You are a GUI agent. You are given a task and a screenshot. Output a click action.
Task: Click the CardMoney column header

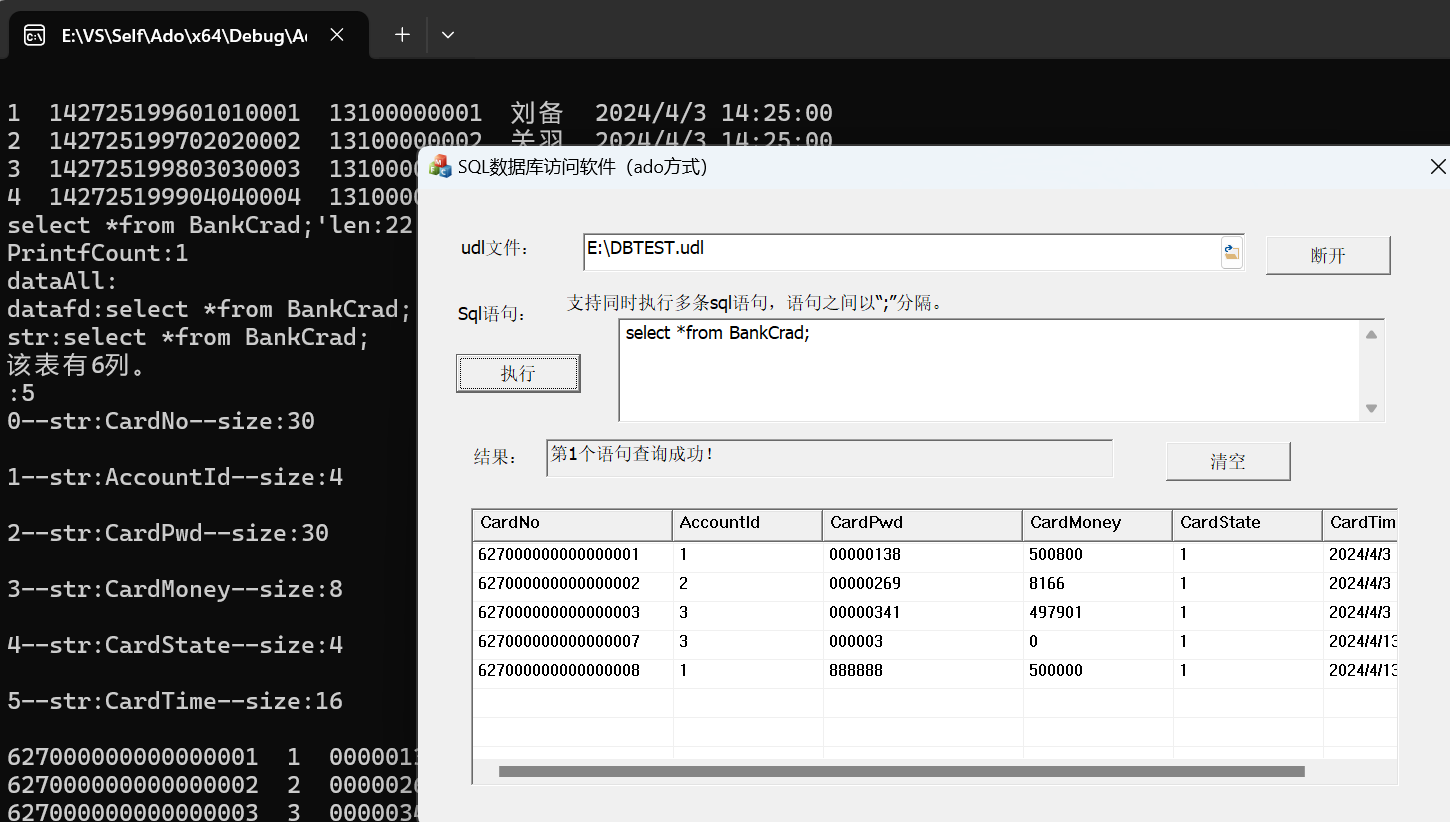1097,523
